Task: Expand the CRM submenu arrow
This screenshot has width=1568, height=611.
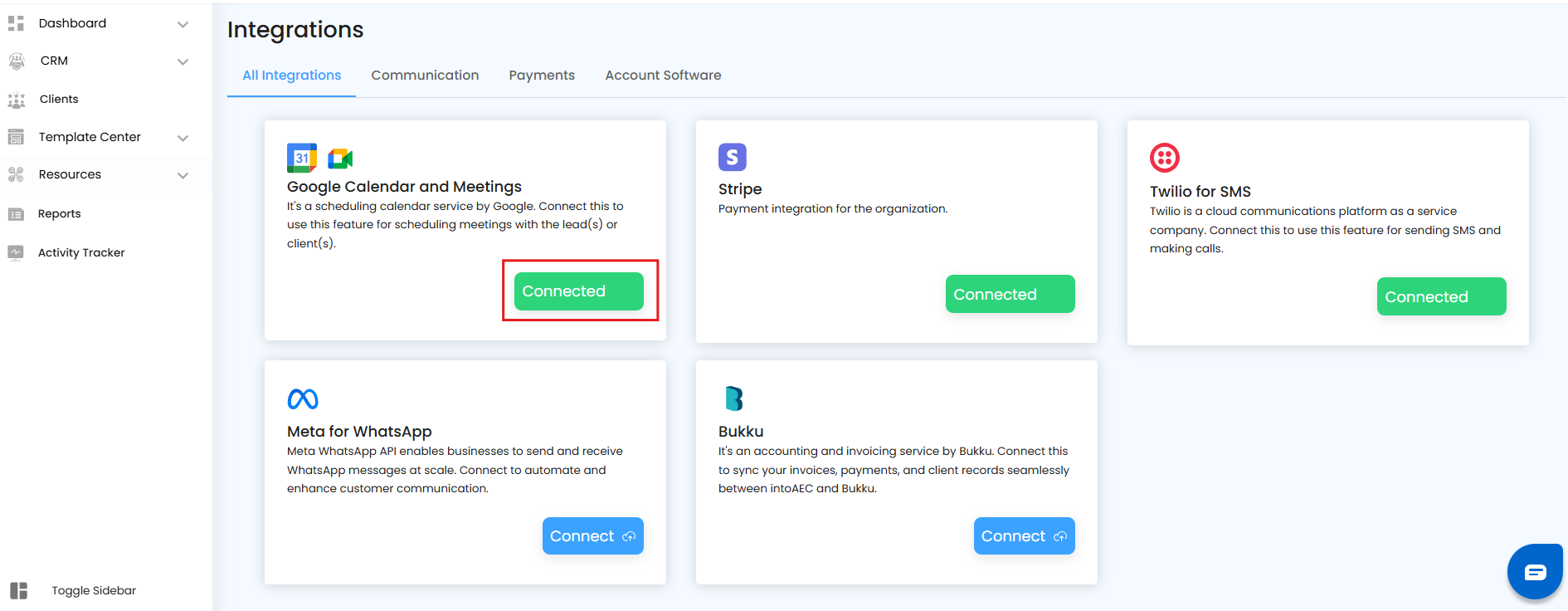Action: [x=183, y=61]
